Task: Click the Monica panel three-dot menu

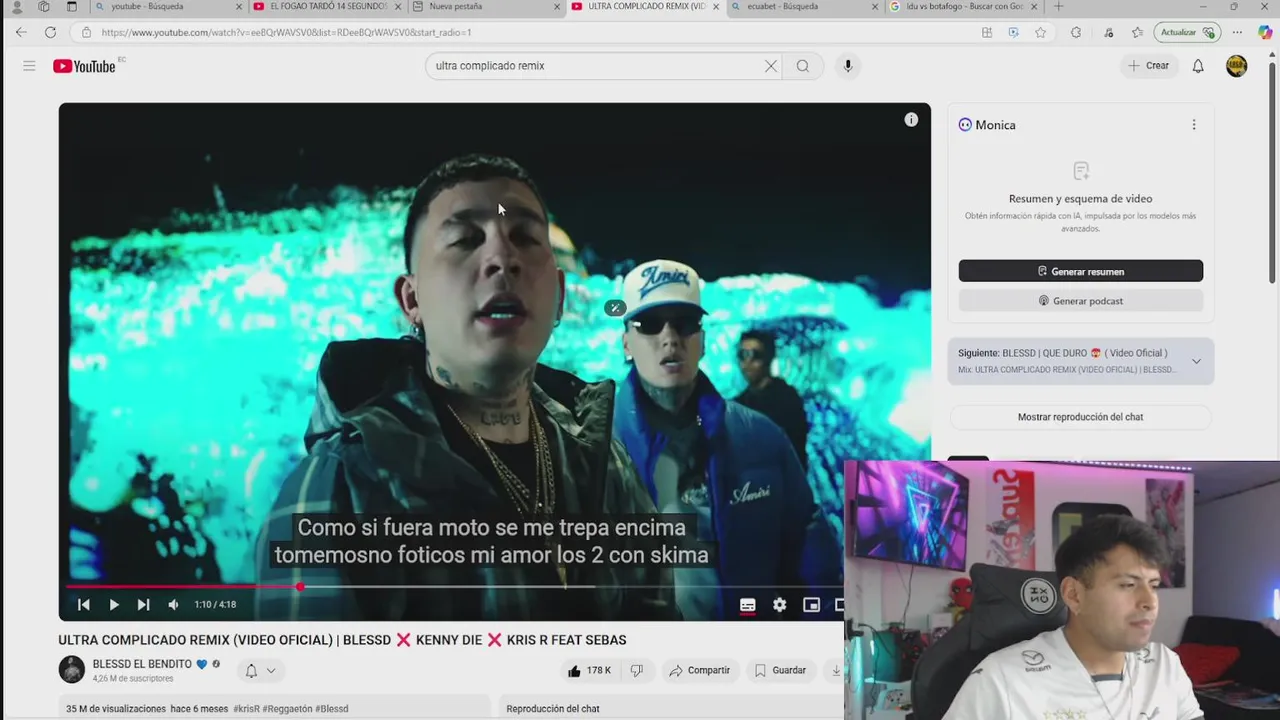Action: pyautogui.click(x=1194, y=125)
